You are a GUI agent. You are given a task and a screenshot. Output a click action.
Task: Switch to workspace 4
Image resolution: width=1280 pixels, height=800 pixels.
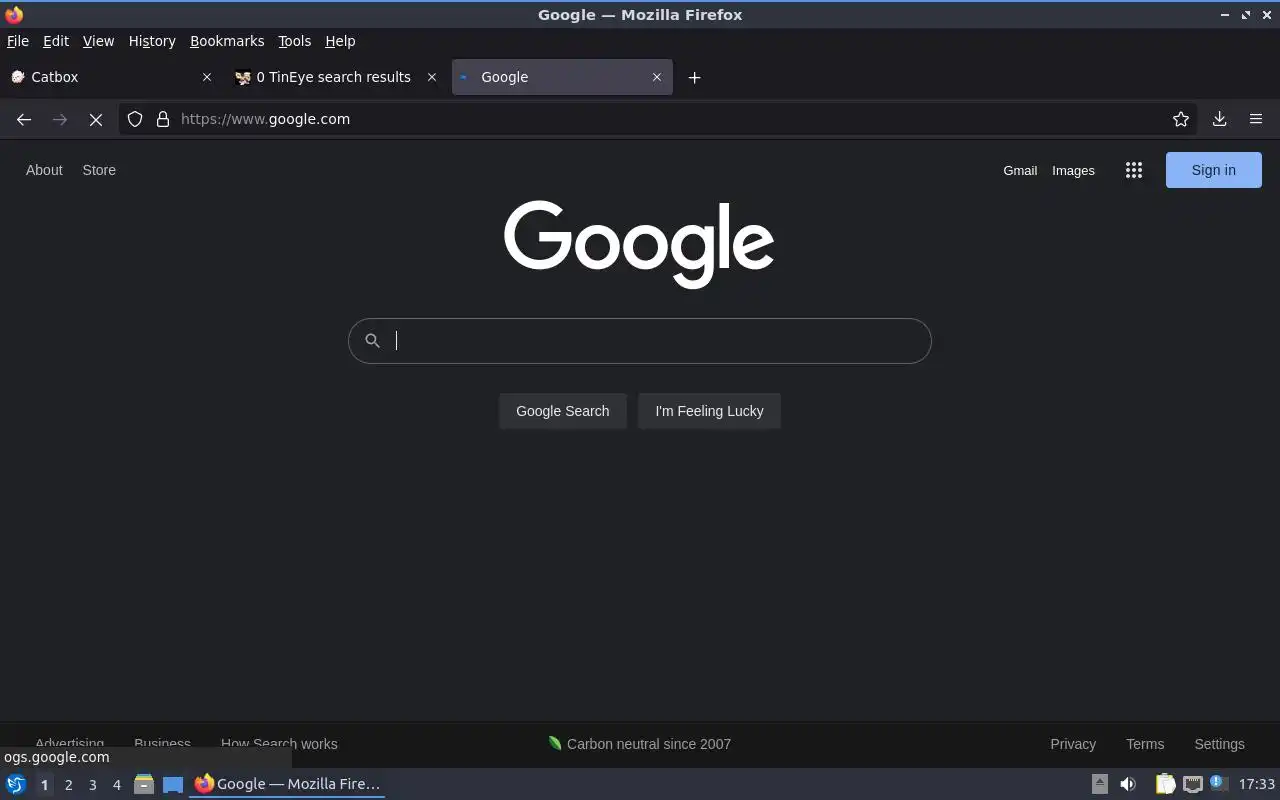coord(116,785)
